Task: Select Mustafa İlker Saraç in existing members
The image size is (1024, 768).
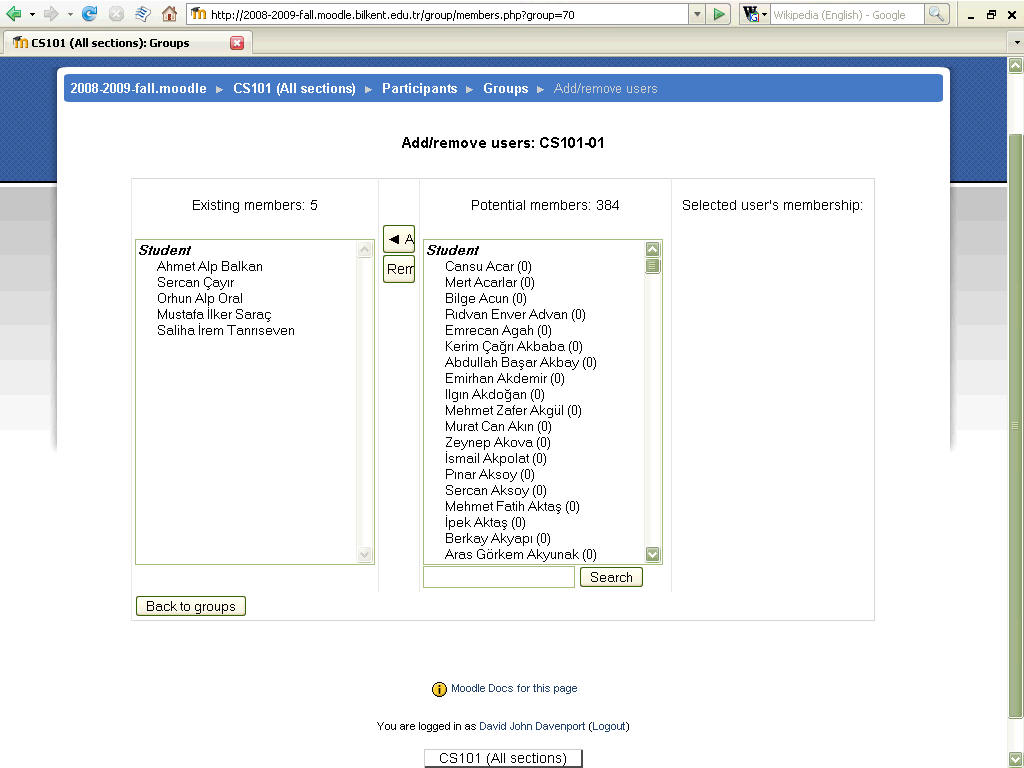Action: pyautogui.click(x=214, y=314)
